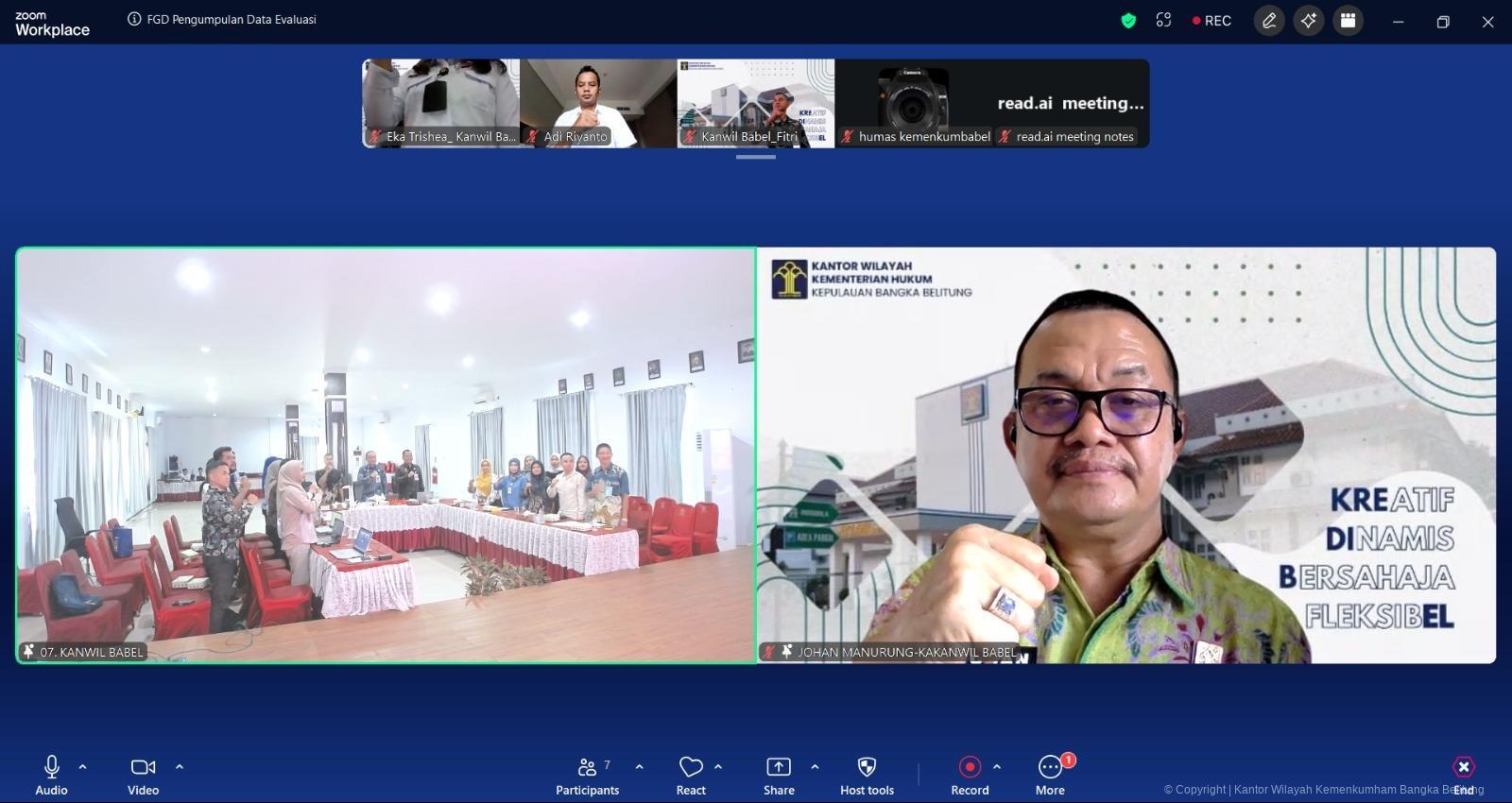Open Participants panel
Viewport: 1512px width, 803px height.
[587, 776]
